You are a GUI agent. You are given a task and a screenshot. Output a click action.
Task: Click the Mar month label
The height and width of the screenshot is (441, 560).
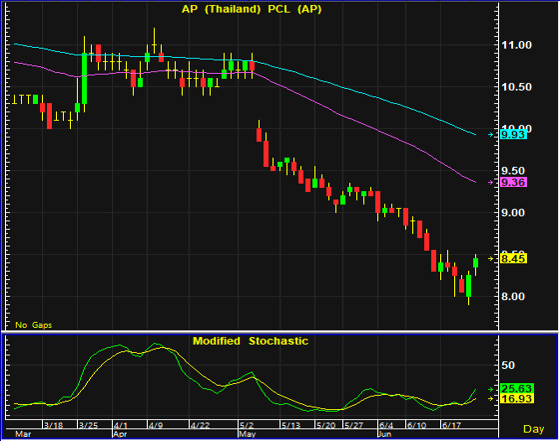pyautogui.click(x=23, y=434)
